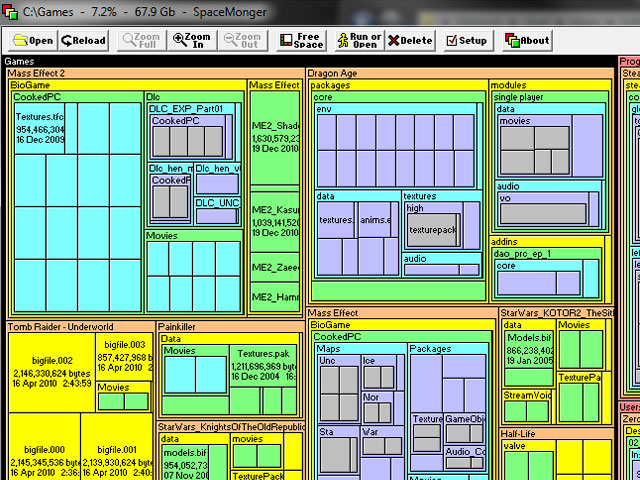Open the Setup dialog
Image resolution: width=640 pixels, height=480 pixels.
click(468, 40)
